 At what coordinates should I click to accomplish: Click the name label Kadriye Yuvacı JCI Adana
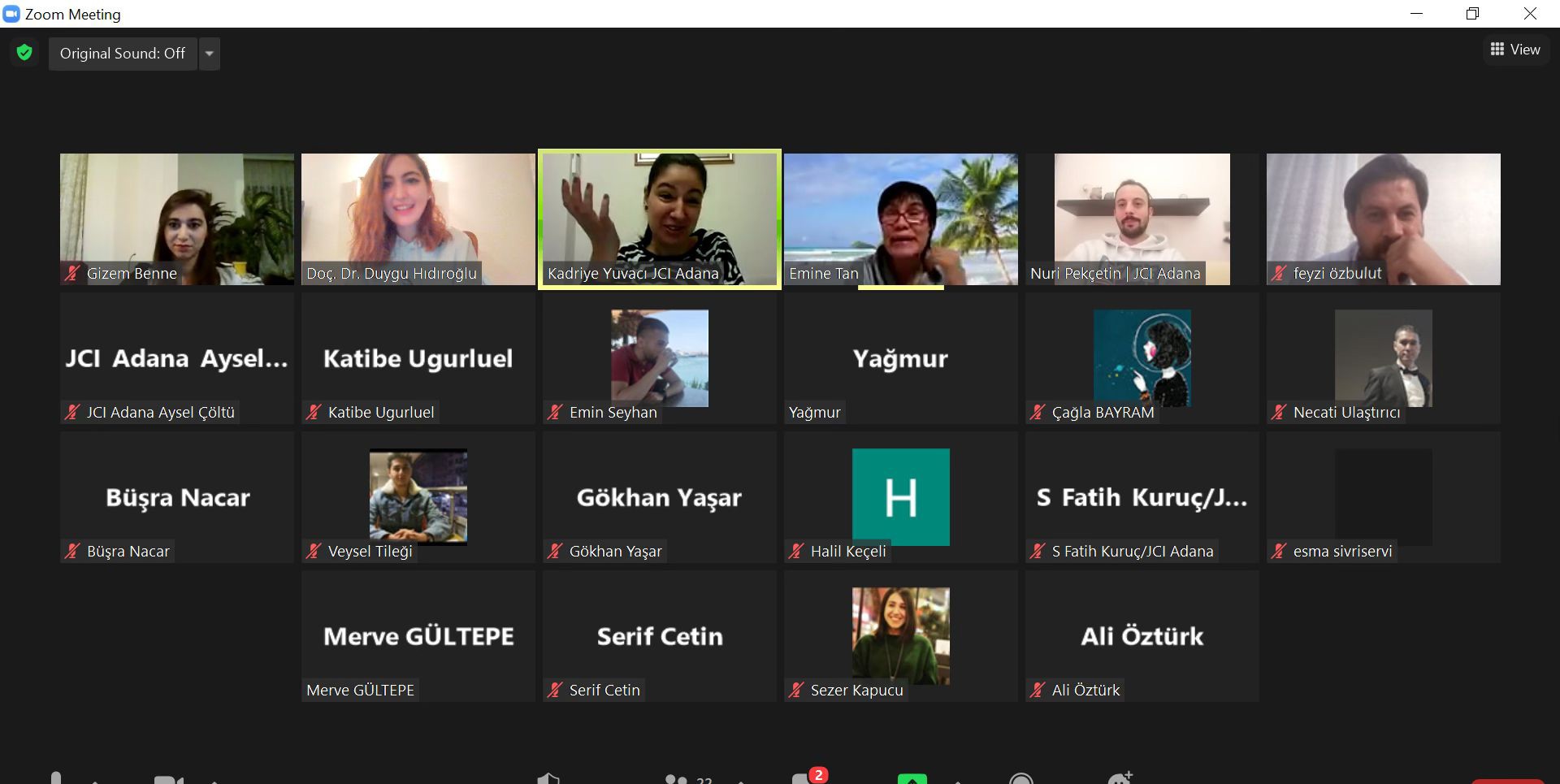click(633, 274)
